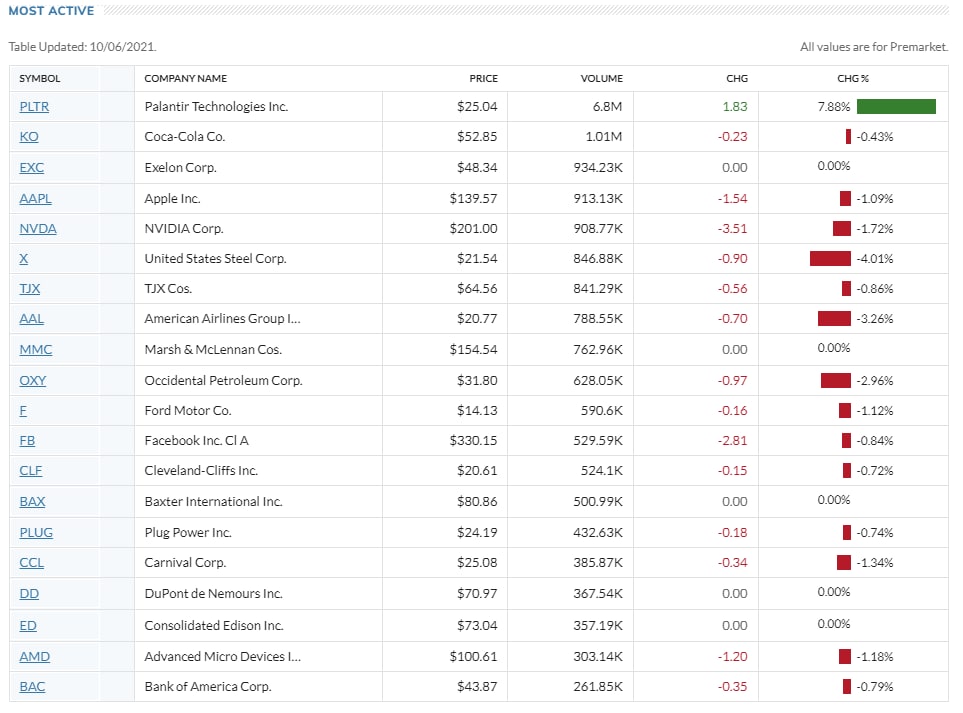Open the NVDA ticker link

(x=37, y=229)
